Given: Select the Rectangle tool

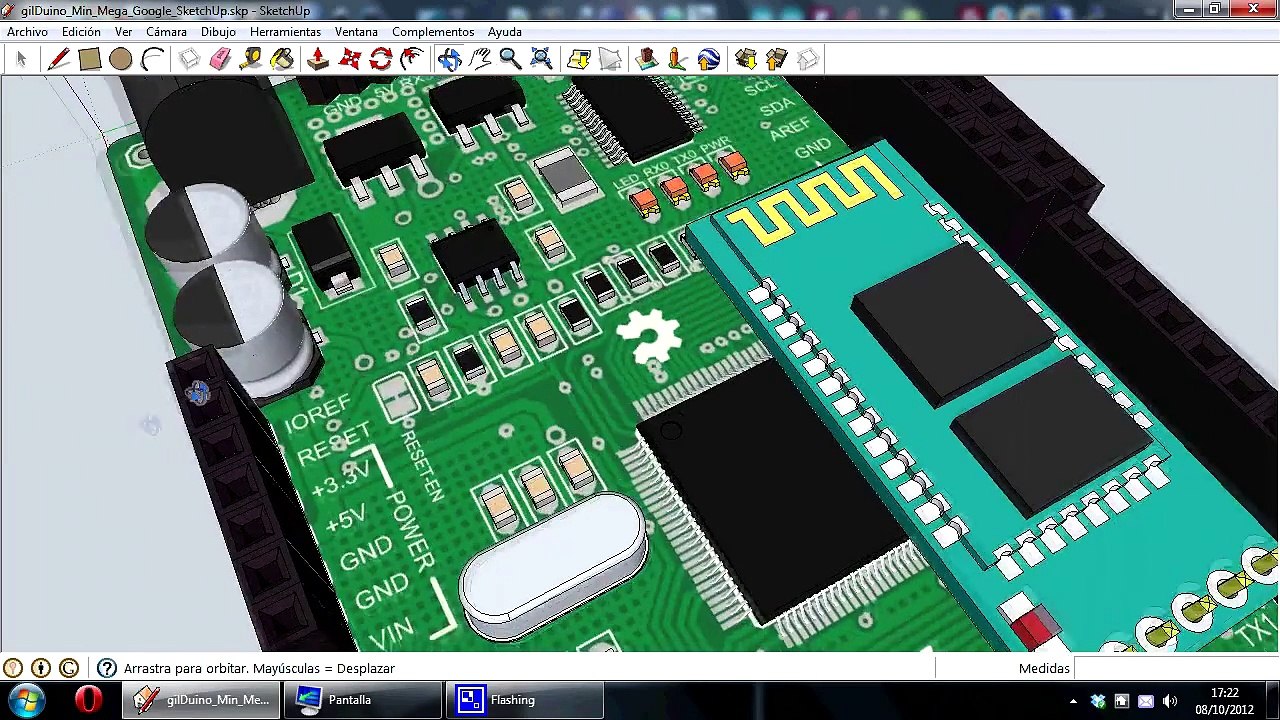Looking at the screenshot, I should click(89, 59).
